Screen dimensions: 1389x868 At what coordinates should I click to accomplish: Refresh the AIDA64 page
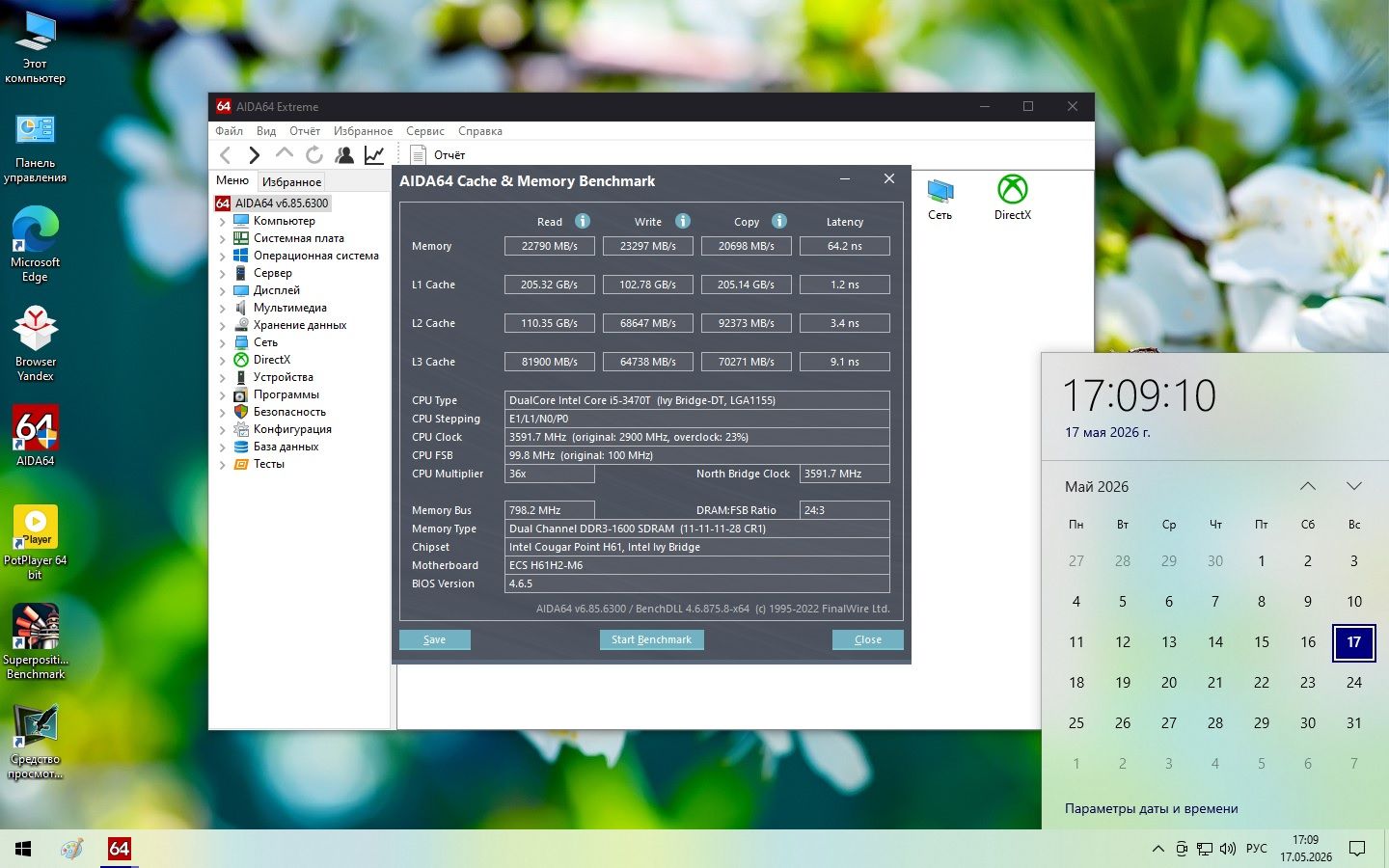click(314, 155)
